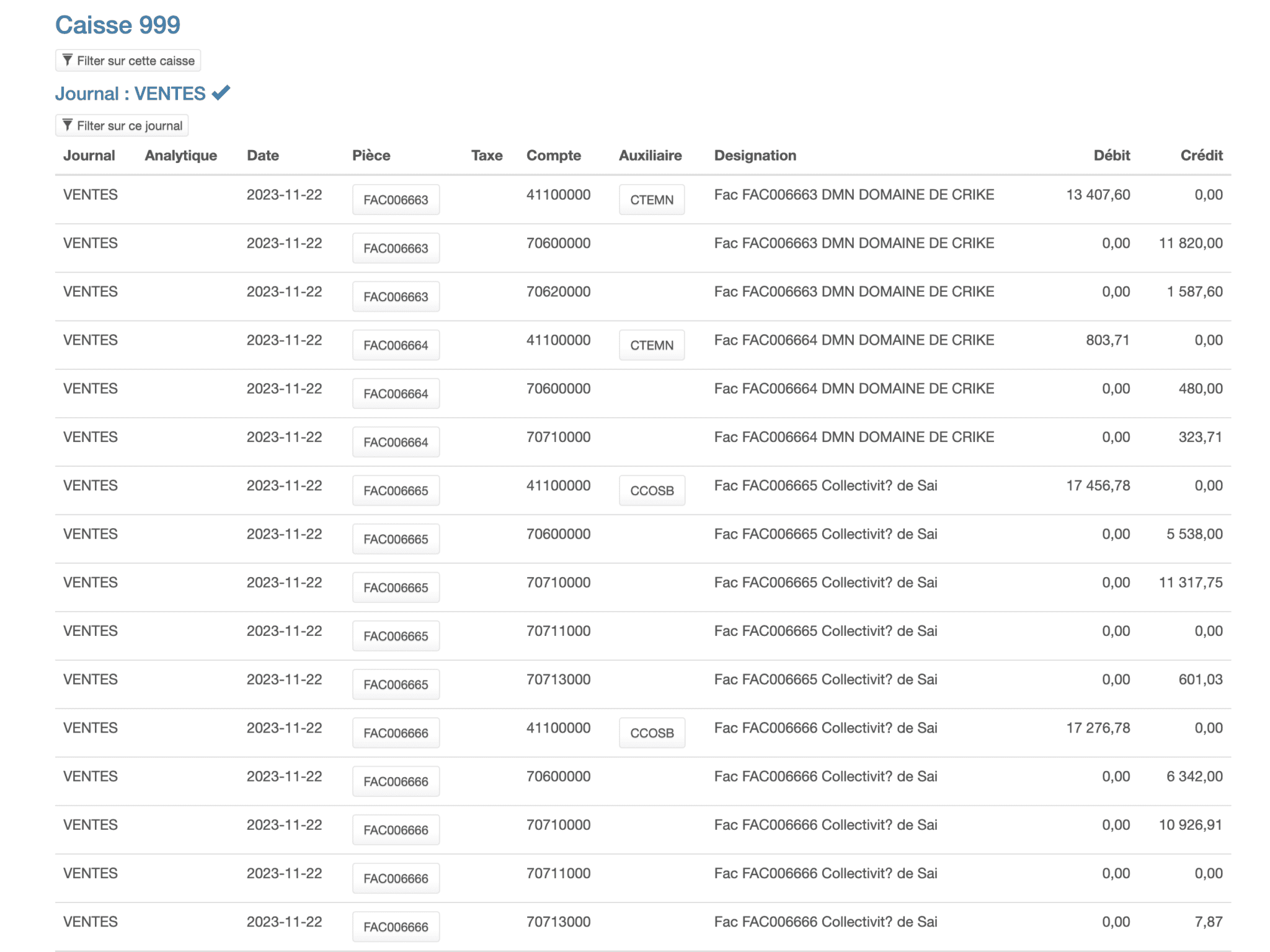Click the 'Auxiliaire' column header

click(x=651, y=156)
